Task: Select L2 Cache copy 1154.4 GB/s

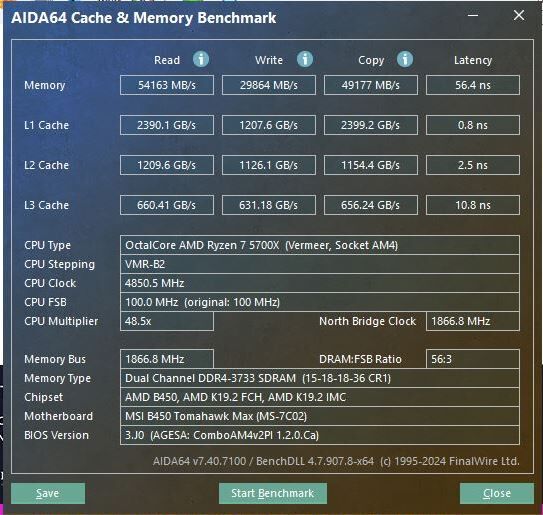Action: (x=371, y=165)
